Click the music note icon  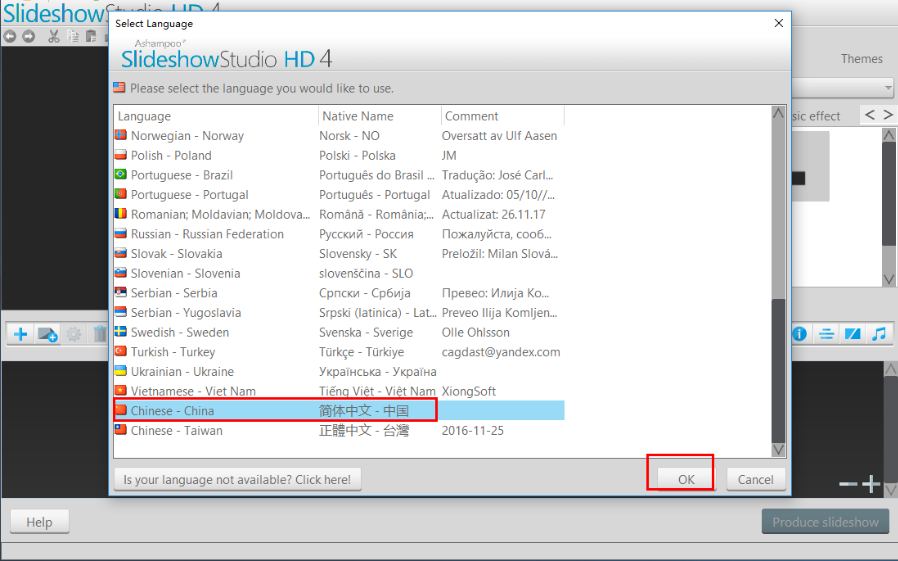[879, 334]
